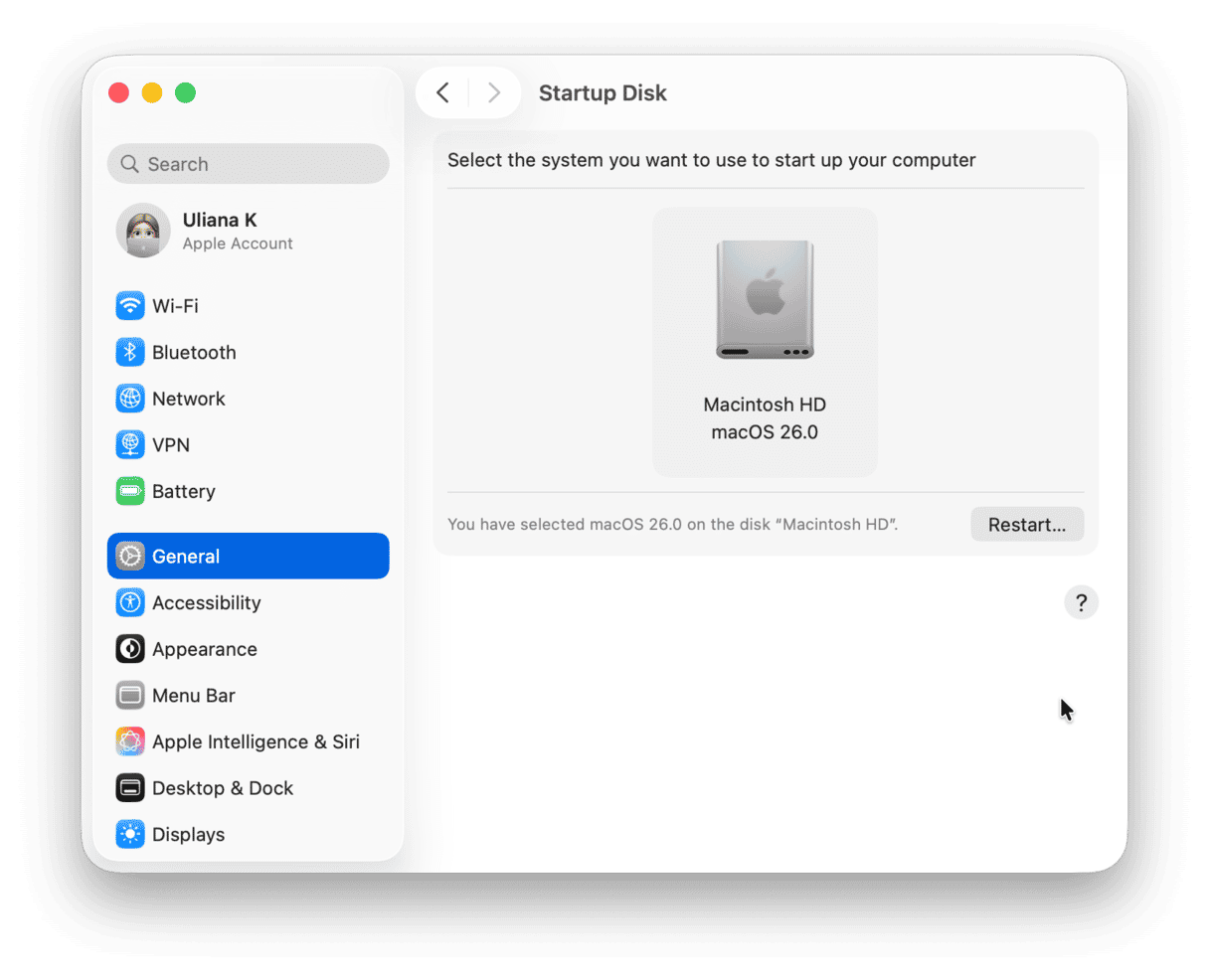Click the Apple Account subtitle text
This screenshot has width=1209, height=980.
[x=238, y=244]
